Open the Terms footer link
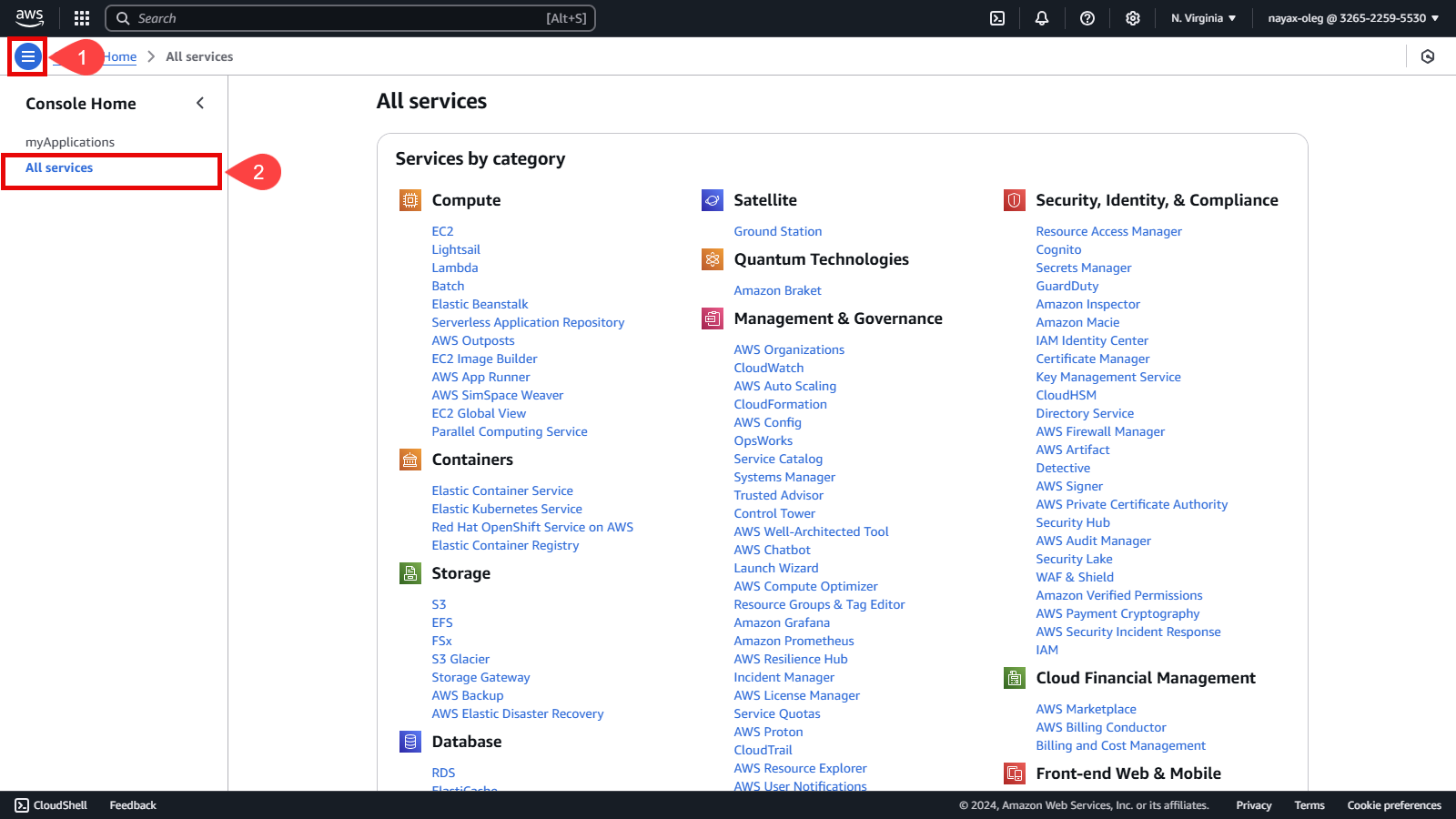 coord(1309,805)
